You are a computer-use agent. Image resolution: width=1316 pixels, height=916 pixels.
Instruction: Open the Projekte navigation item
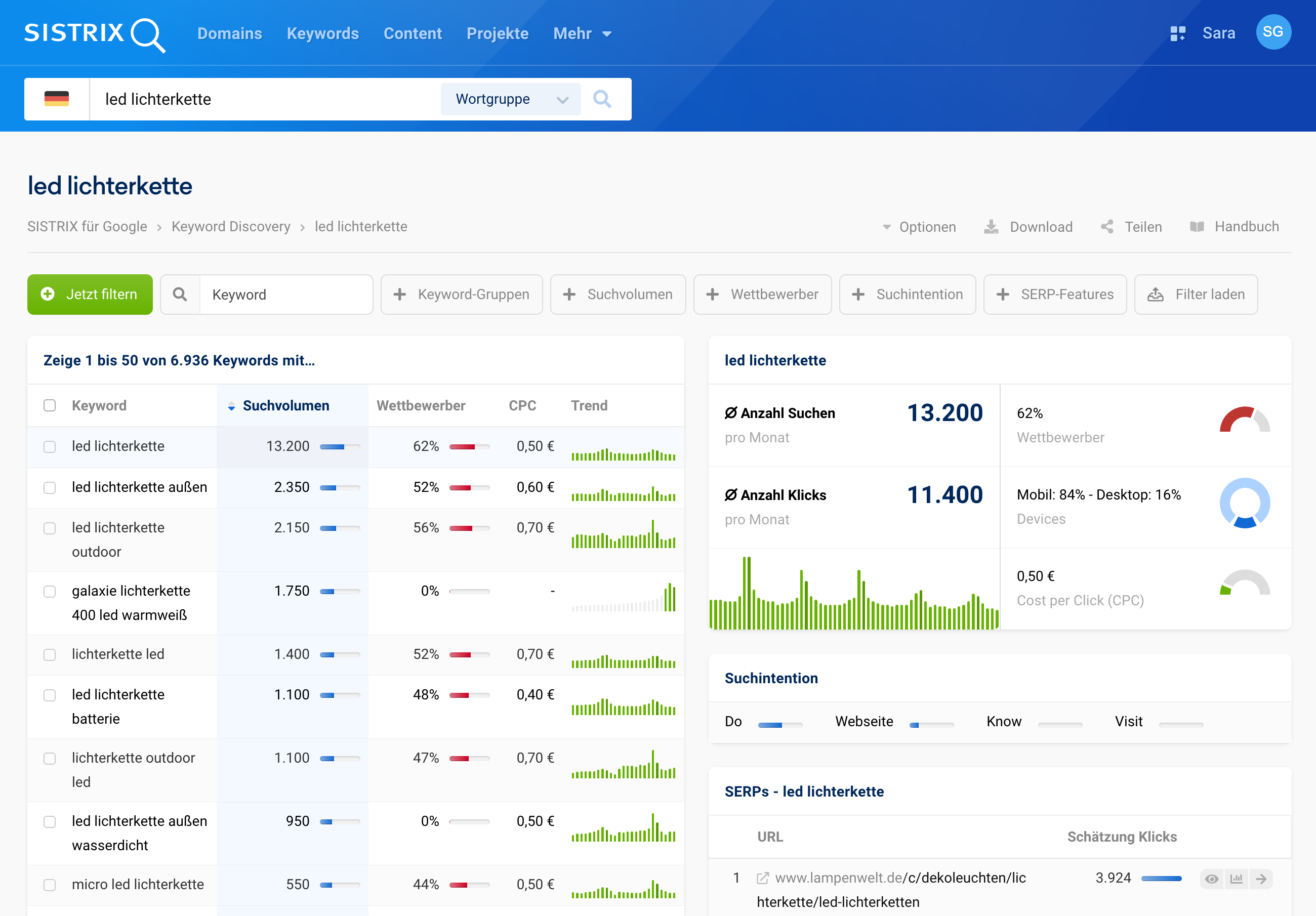(497, 34)
